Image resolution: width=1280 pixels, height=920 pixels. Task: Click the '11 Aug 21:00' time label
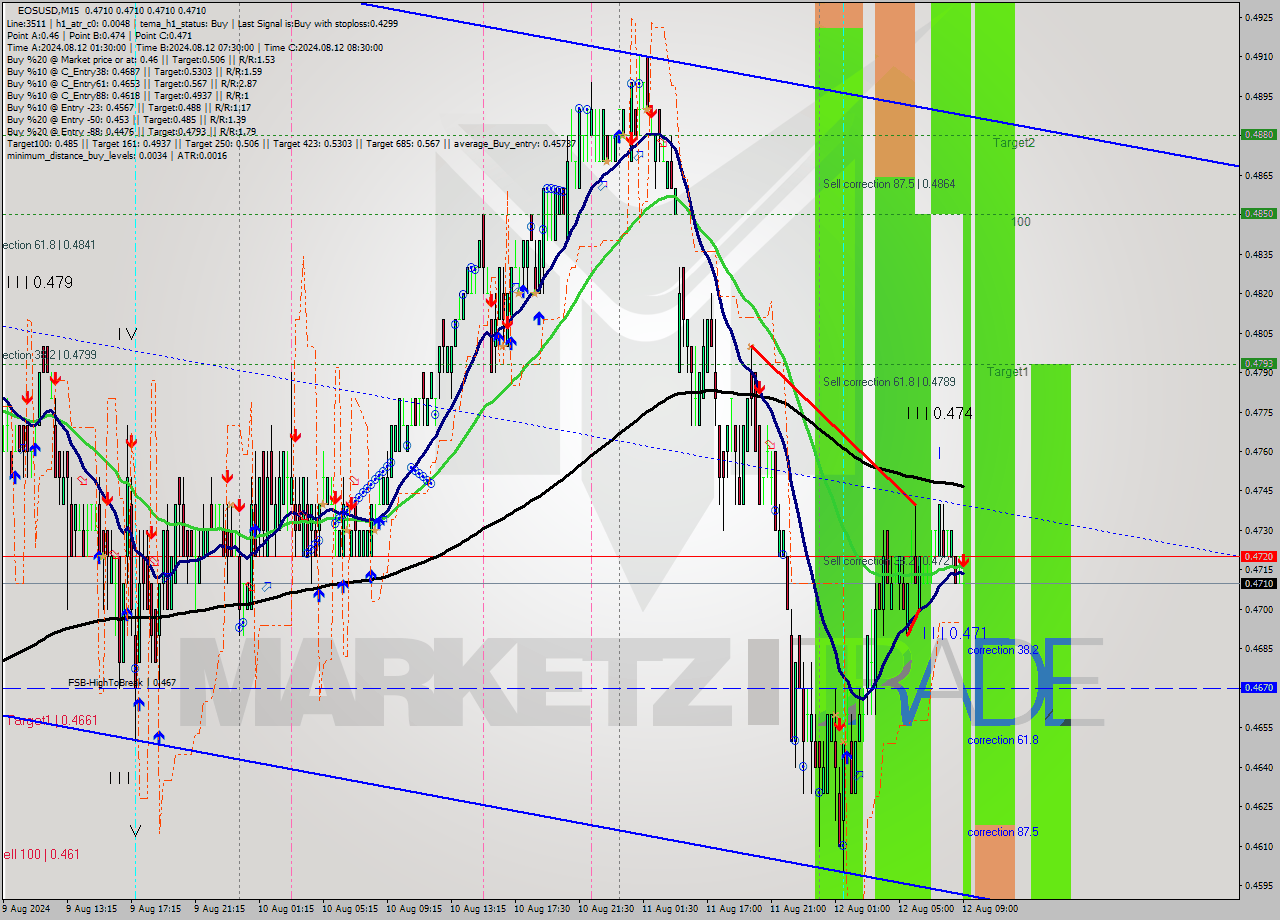tap(798, 909)
